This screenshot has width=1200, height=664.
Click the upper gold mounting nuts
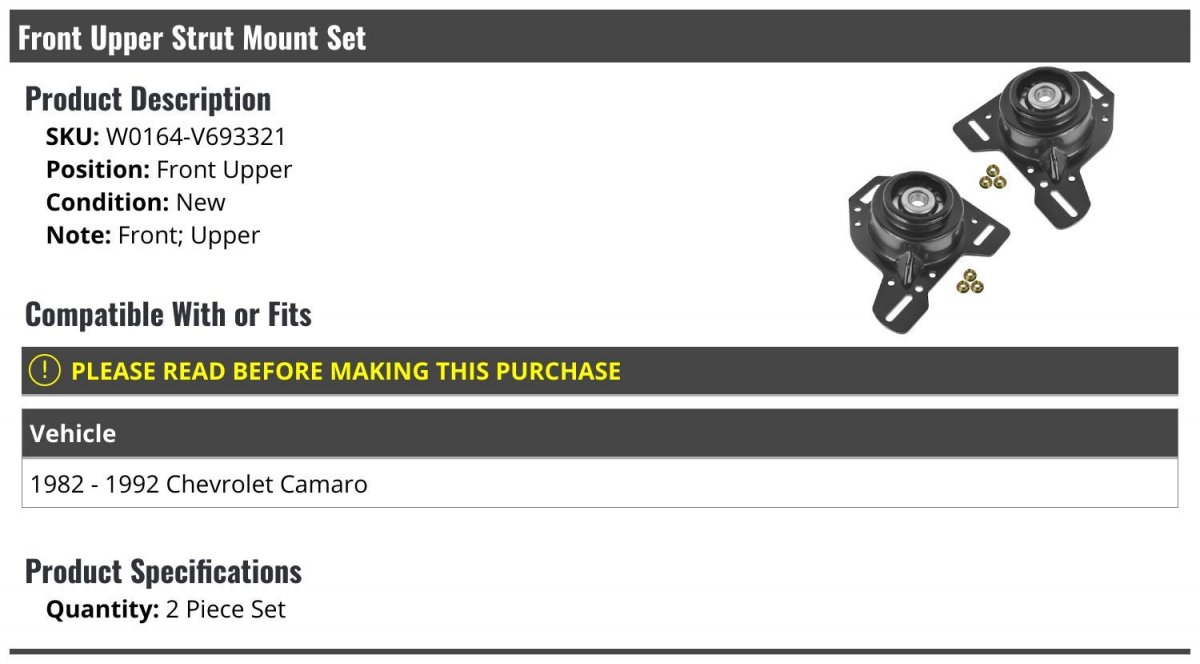tap(994, 179)
